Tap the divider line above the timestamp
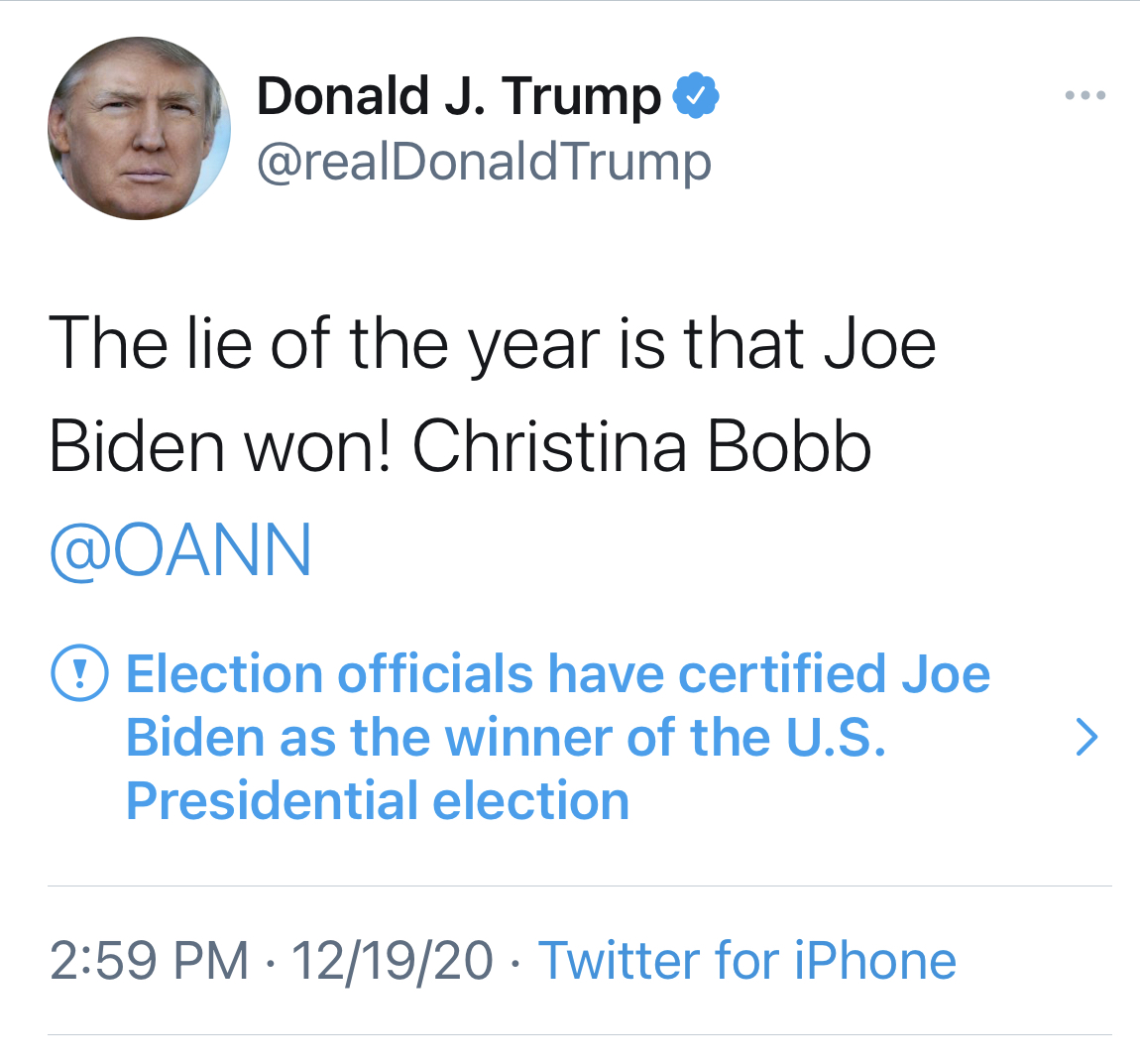This screenshot has width=1140, height=1064. (579, 886)
